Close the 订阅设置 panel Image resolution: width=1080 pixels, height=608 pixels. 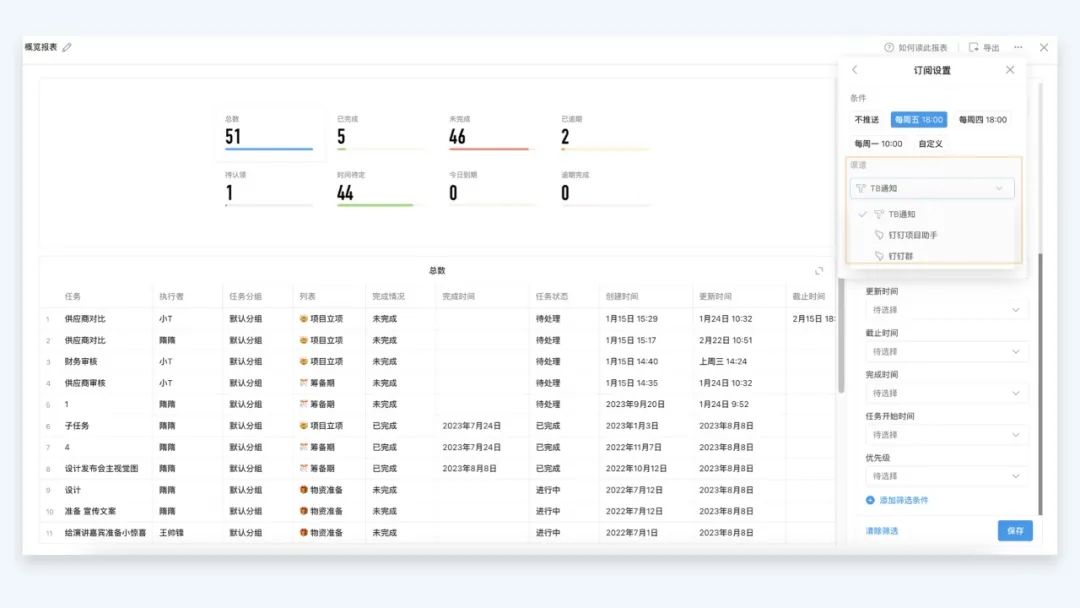[1010, 70]
